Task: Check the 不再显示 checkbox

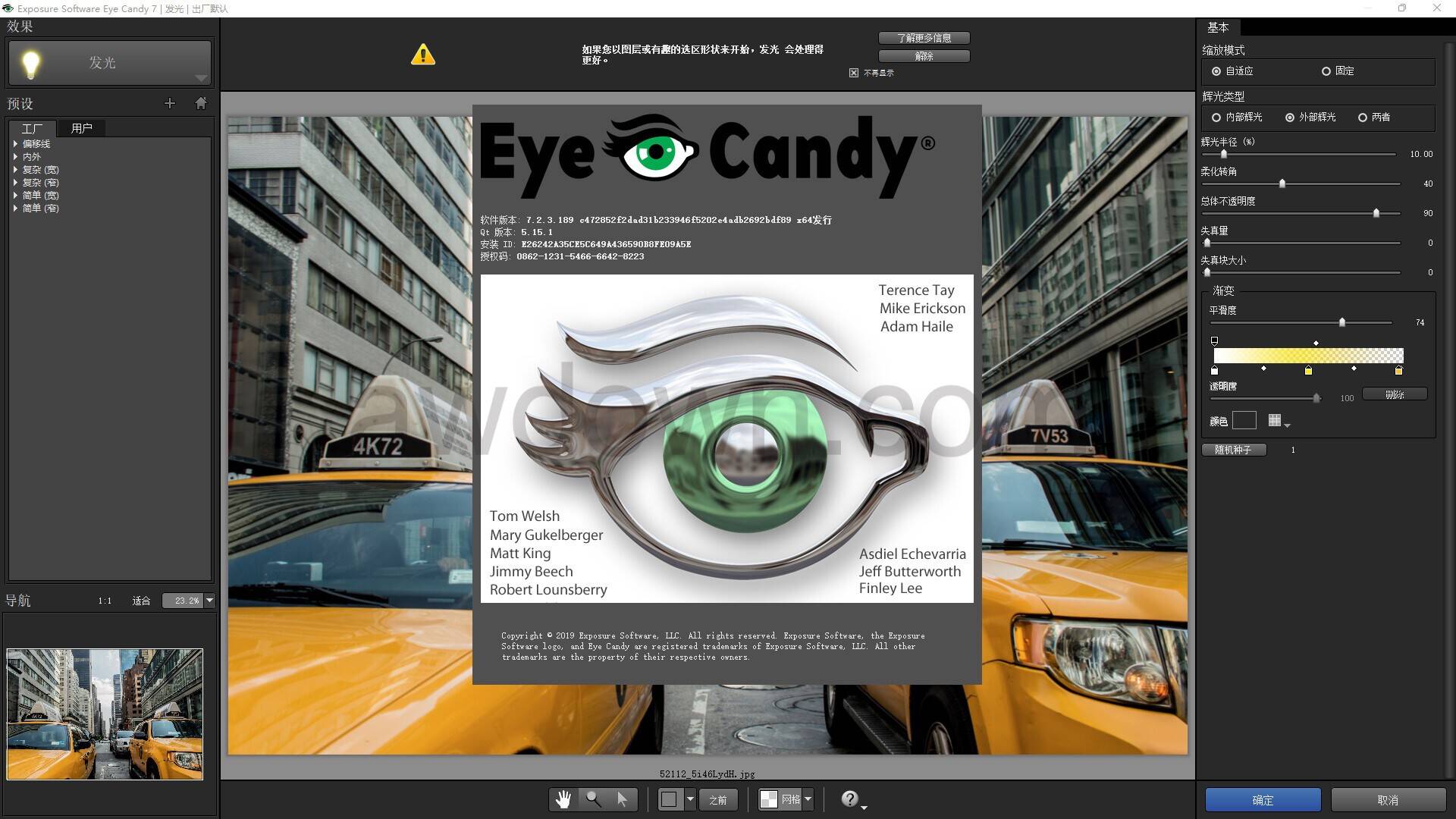Action: (x=854, y=72)
